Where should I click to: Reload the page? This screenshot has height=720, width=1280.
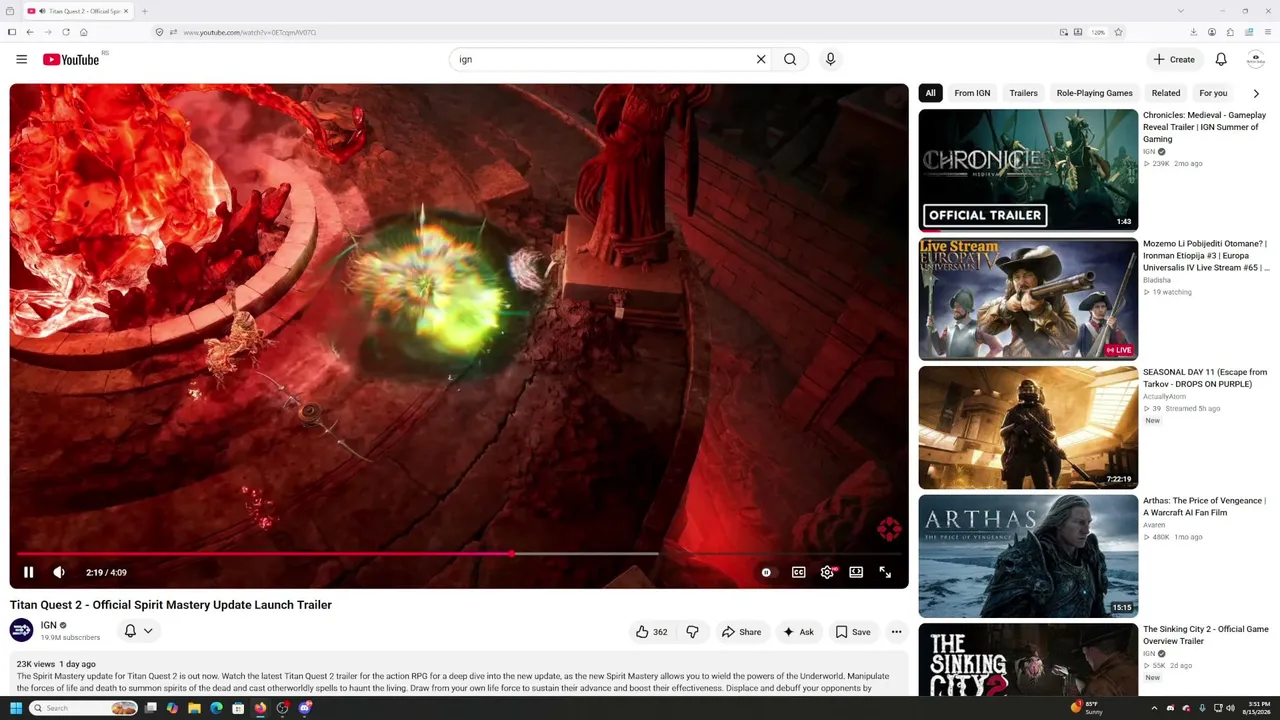pyautogui.click(x=66, y=32)
